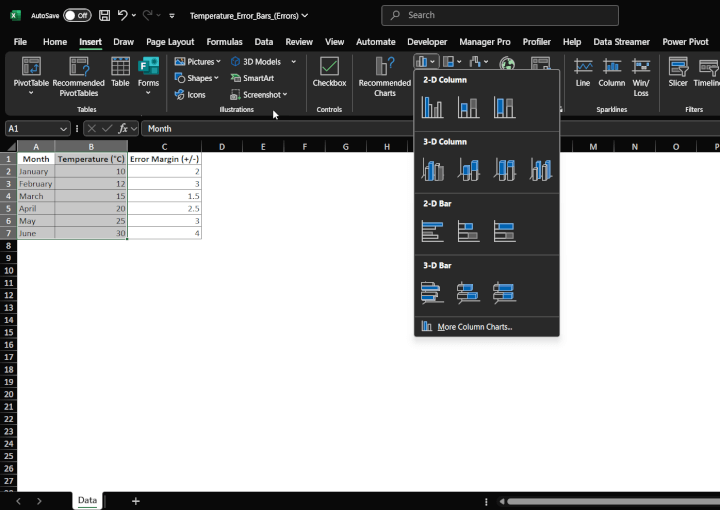Insert a Checkbox control

click(x=329, y=76)
